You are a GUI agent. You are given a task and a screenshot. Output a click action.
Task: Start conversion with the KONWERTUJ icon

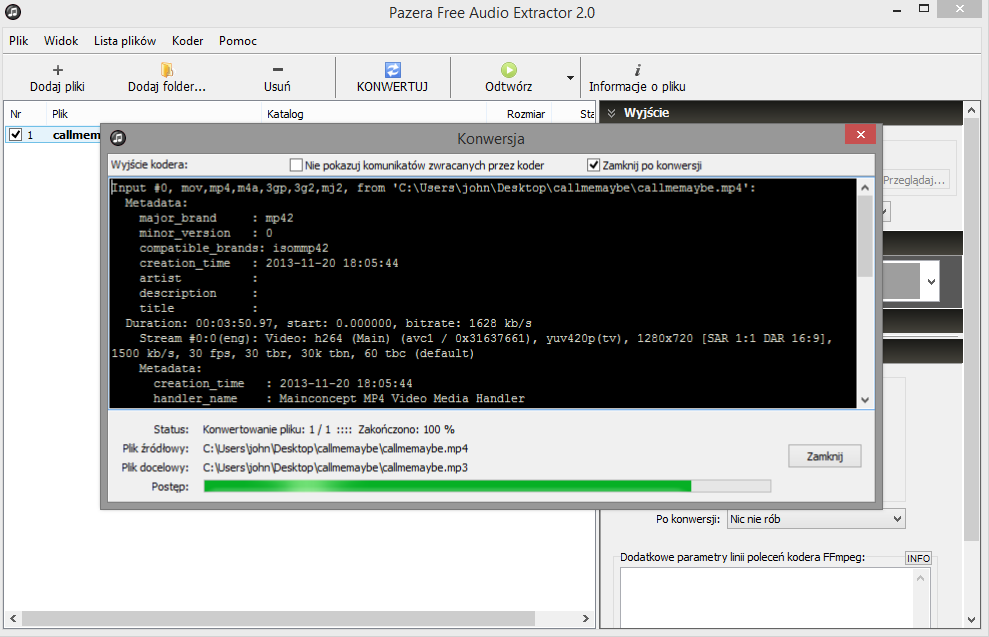(x=392, y=69)
